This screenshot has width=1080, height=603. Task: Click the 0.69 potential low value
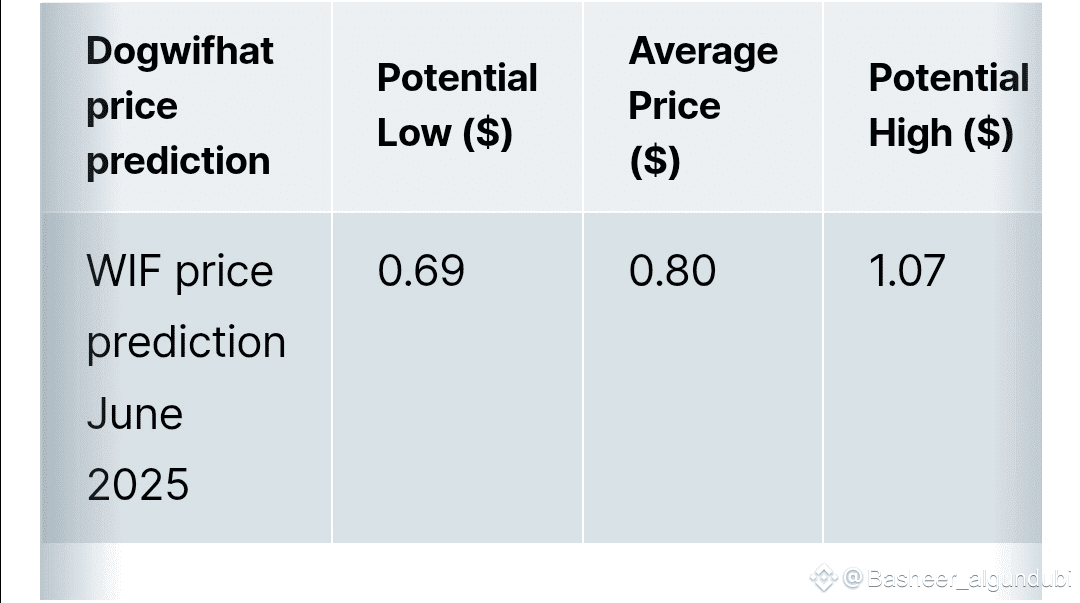421,271
